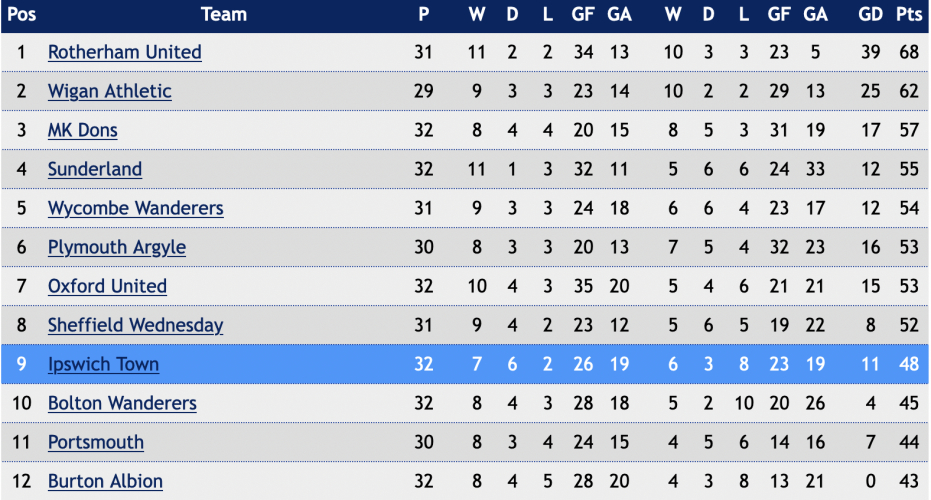The width and height of the screenshot is (931, 500).
Task: Open the Wigan Athletic team link
Action: pos(110,91)
